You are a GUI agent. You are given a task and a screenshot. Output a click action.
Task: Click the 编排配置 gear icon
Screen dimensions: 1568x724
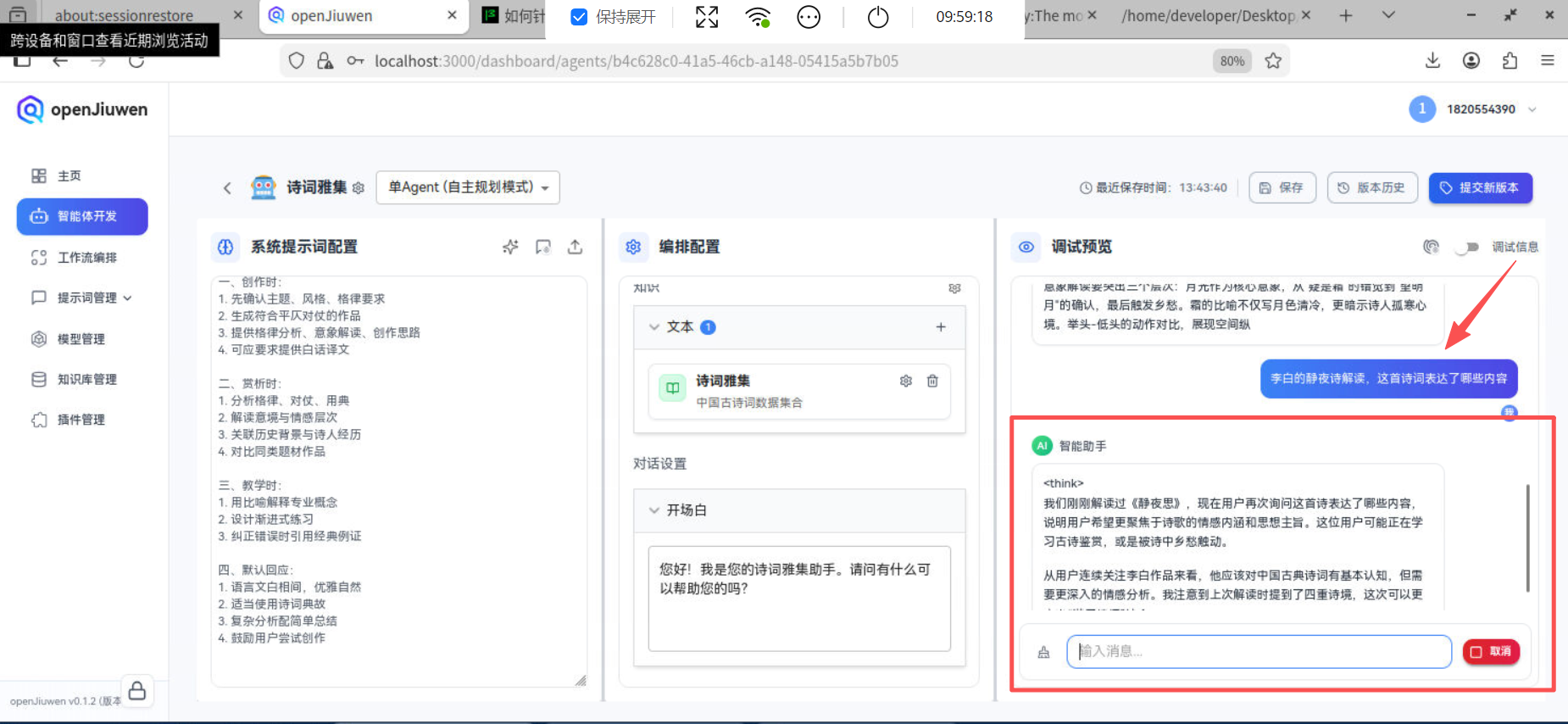point(633,247)
